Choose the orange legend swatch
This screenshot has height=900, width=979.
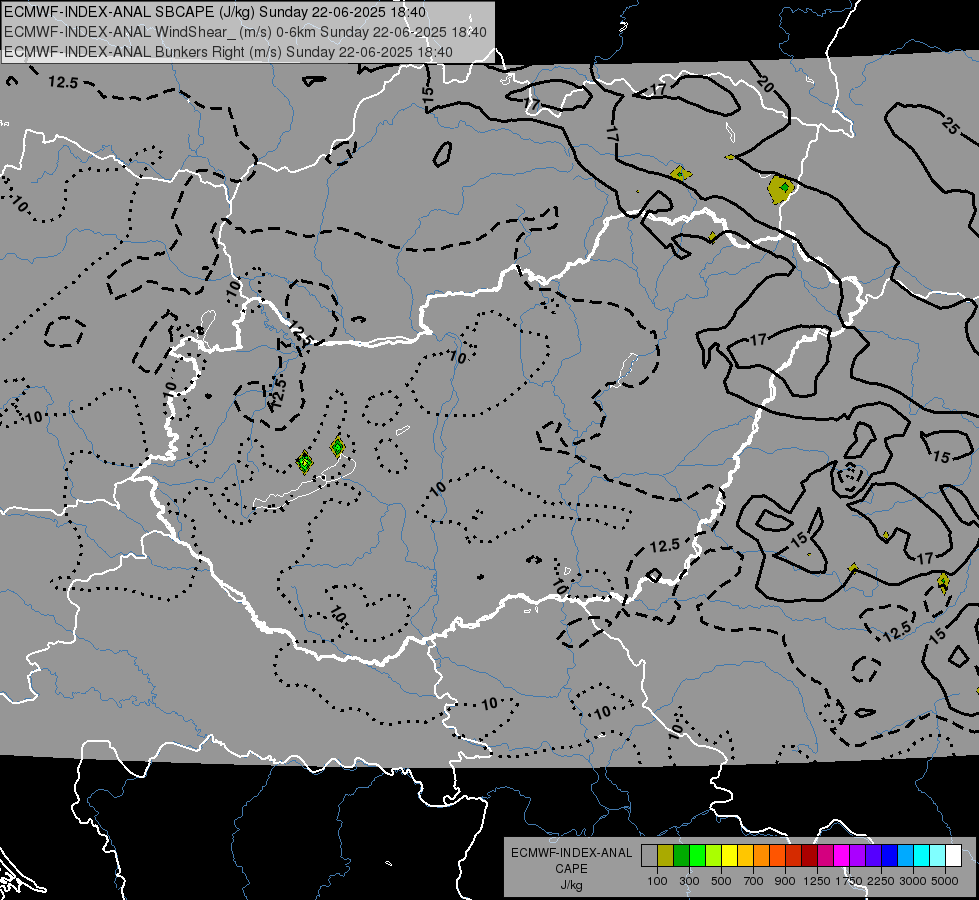pyautogui.click(x=762, y=856)
